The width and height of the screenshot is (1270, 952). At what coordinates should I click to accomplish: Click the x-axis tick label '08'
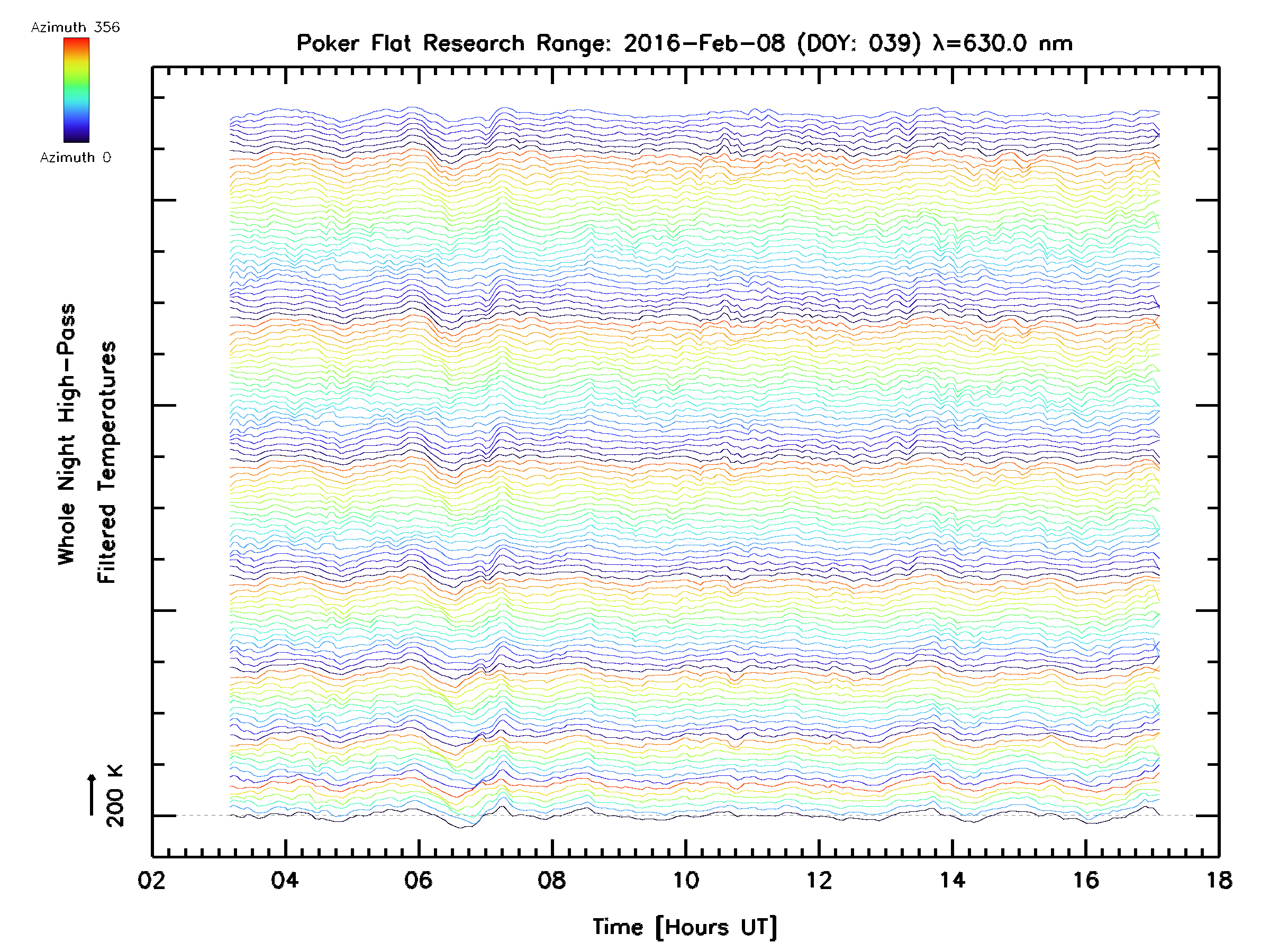coord(552,880)
